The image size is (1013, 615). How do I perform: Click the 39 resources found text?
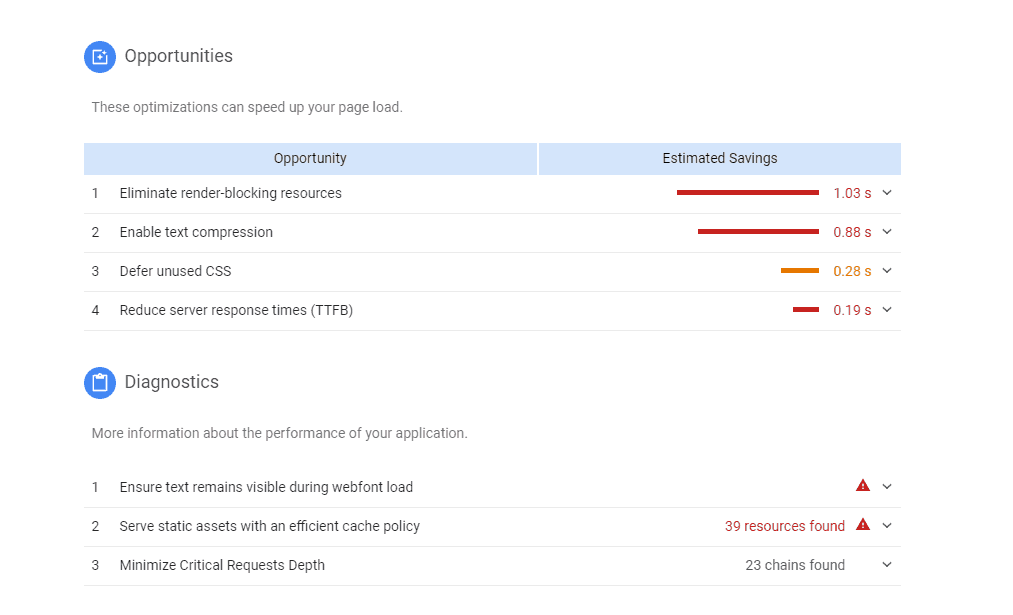coord(784,526)
